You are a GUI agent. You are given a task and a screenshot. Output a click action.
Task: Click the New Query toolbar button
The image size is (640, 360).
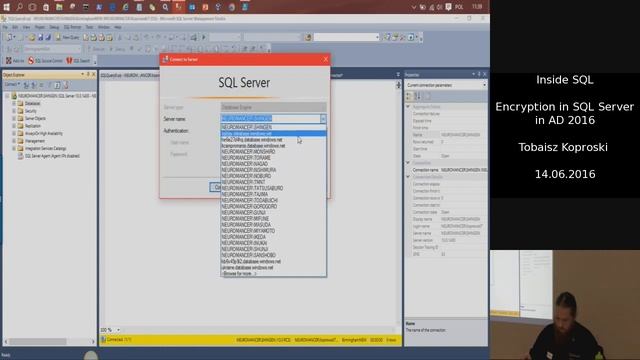(x=67, y=38)
